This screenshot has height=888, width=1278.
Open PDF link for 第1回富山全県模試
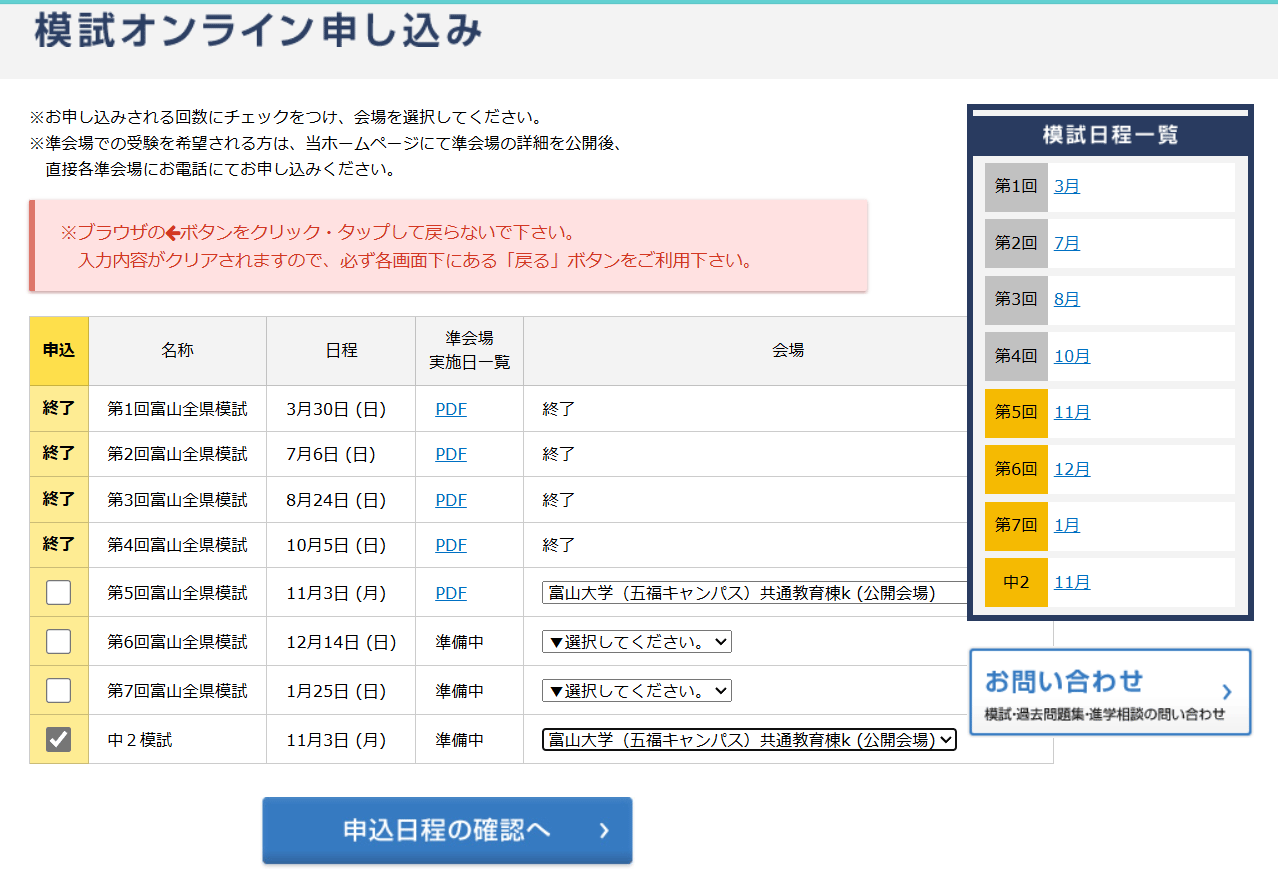click(451, 409)
